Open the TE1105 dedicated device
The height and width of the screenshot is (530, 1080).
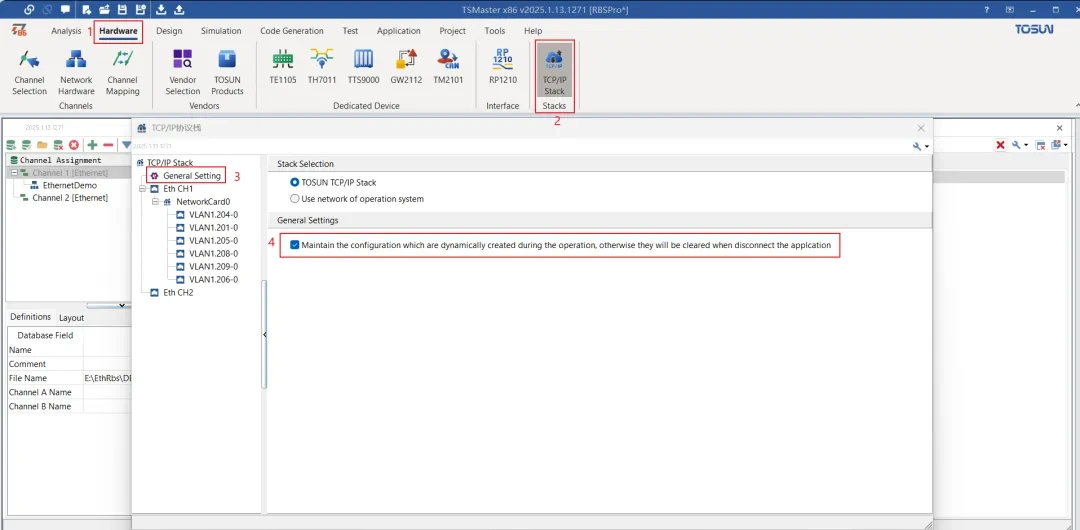283,66
